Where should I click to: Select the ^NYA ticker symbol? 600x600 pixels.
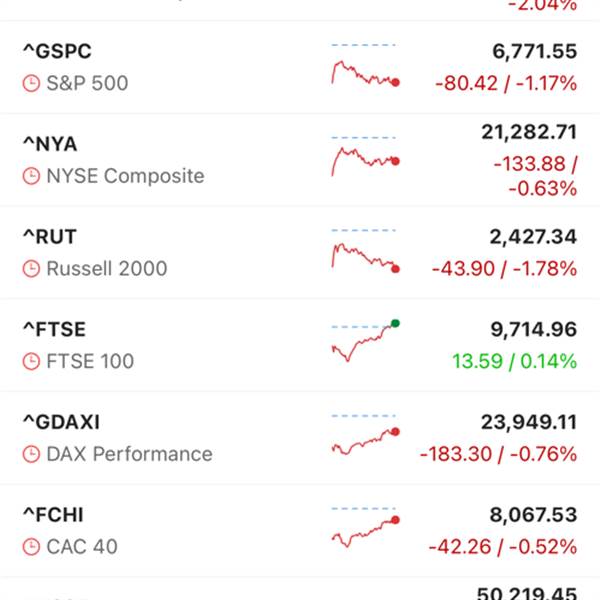pos(50,145)
